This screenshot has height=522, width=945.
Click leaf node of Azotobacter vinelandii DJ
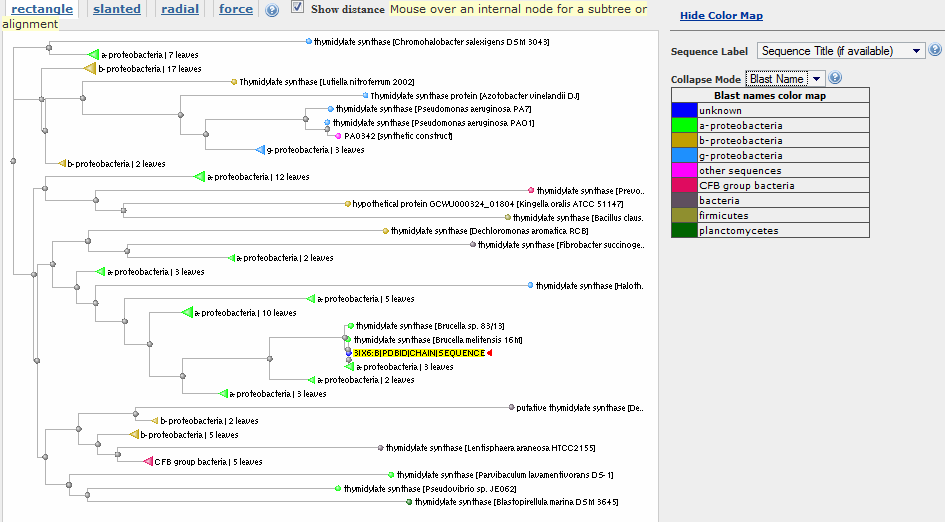(x=365, y=96)
